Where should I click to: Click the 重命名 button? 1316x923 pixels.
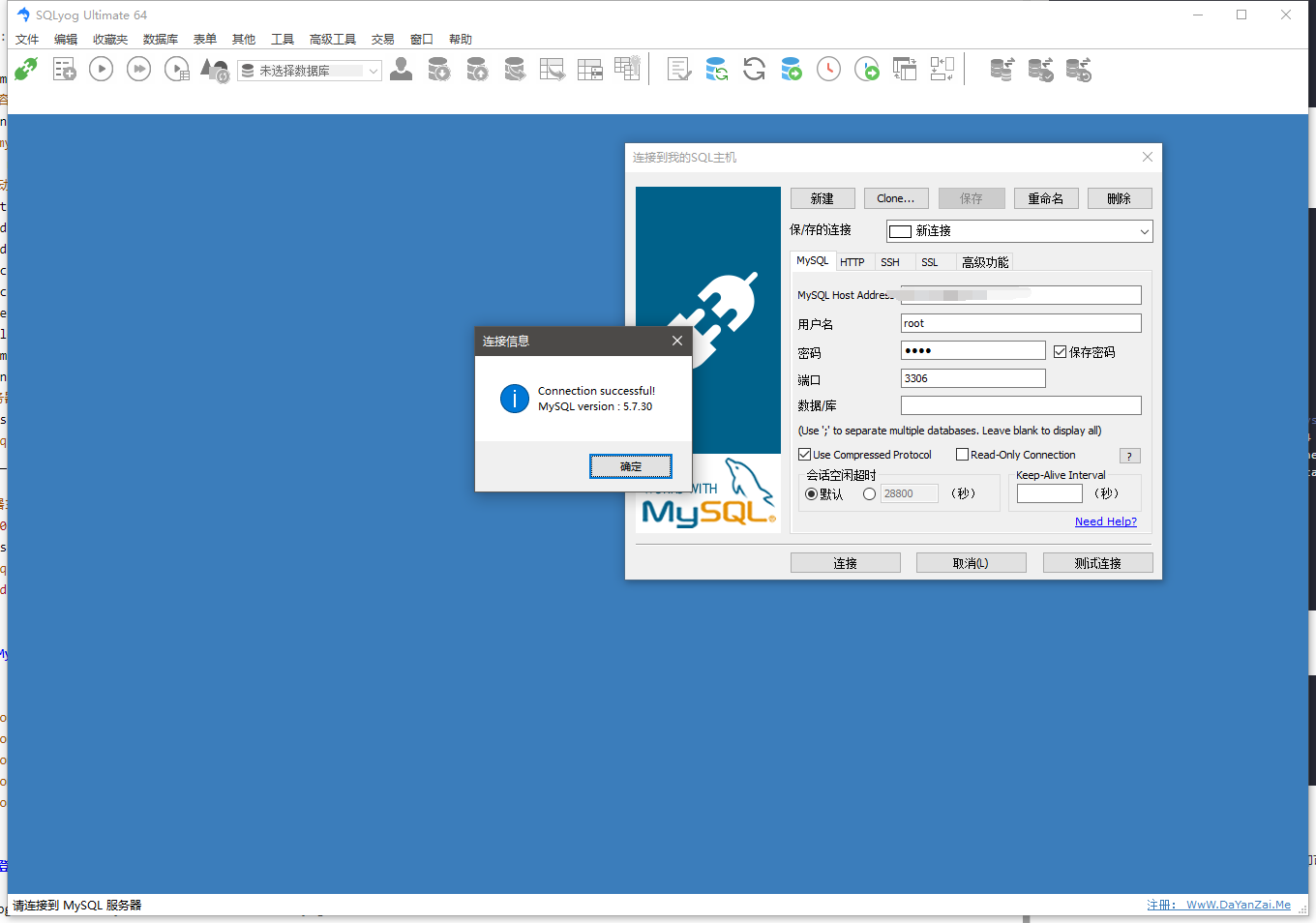click(x=1046, y=198)
